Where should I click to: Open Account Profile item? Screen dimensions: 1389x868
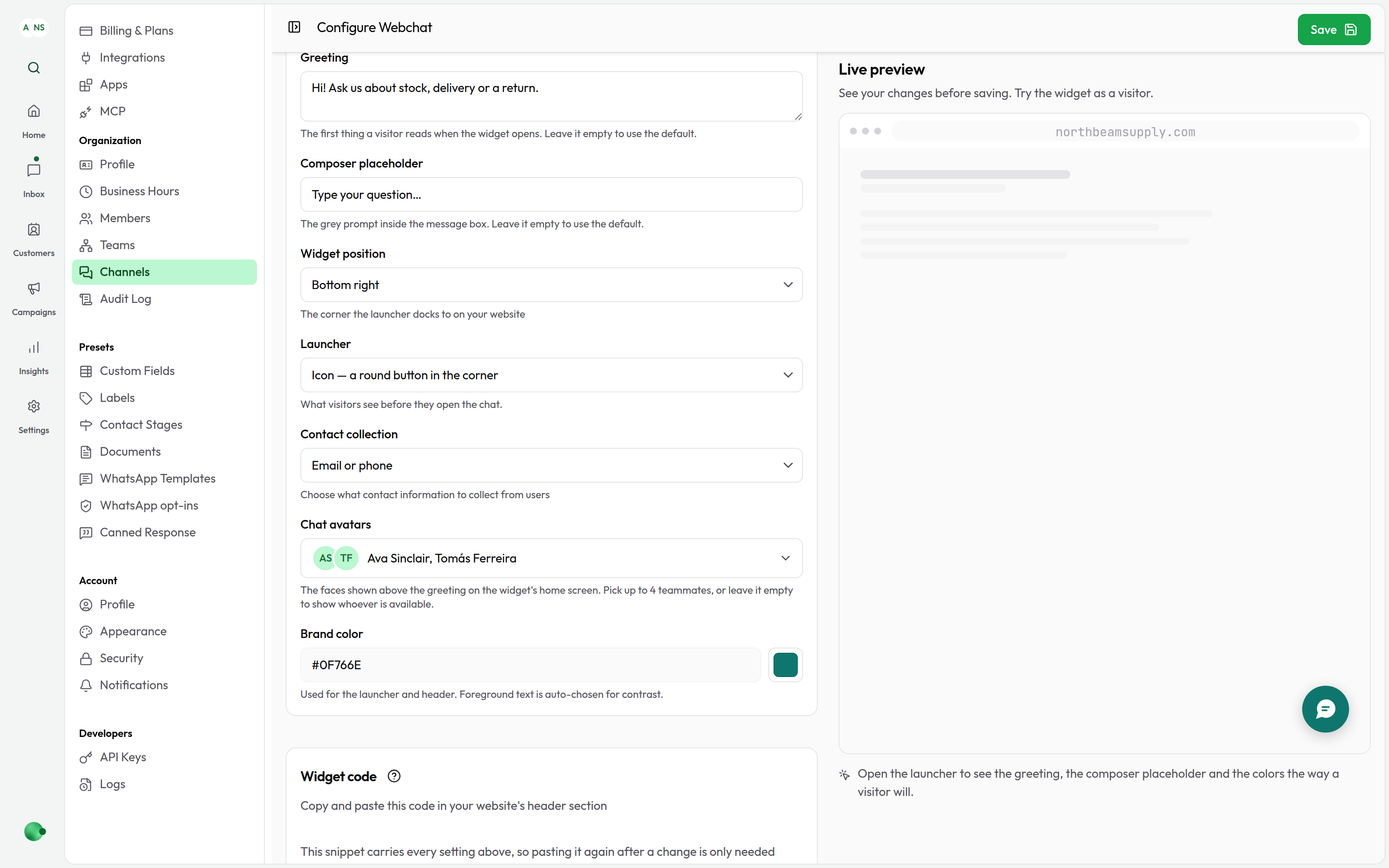click(164, 605)
